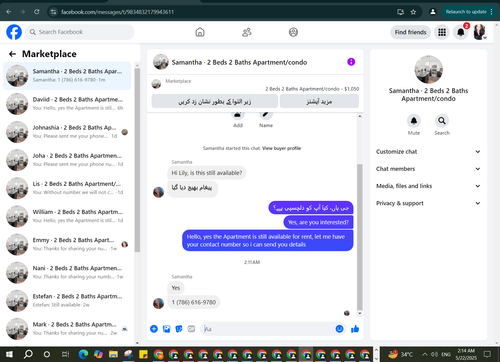This screenshot has height=362, width=500.
Task: Open the Emmy conversation
Action: click(x=67, y=244)
